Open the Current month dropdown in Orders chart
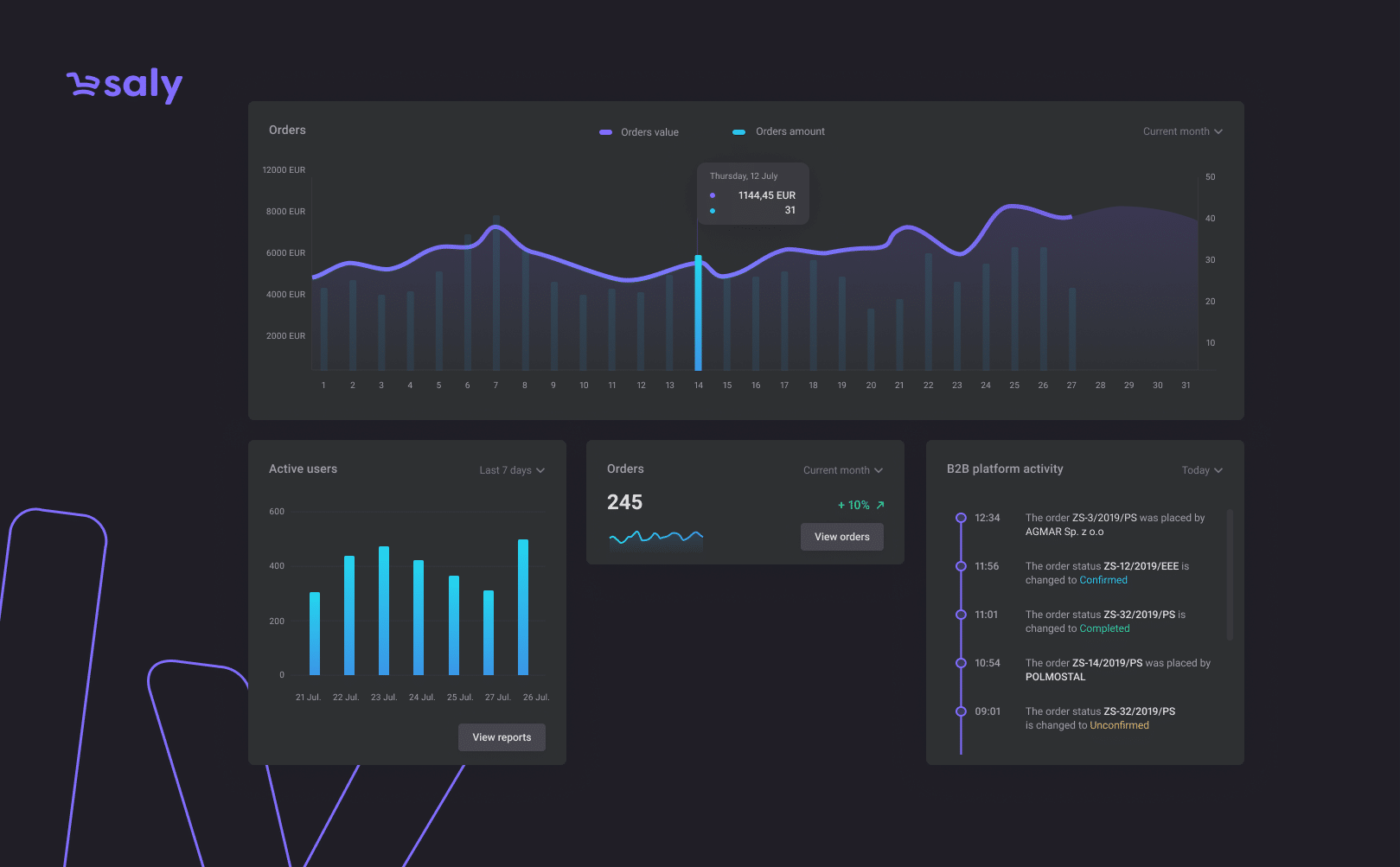Viewport: 1400px width, 867px height. coord(1182,131)
